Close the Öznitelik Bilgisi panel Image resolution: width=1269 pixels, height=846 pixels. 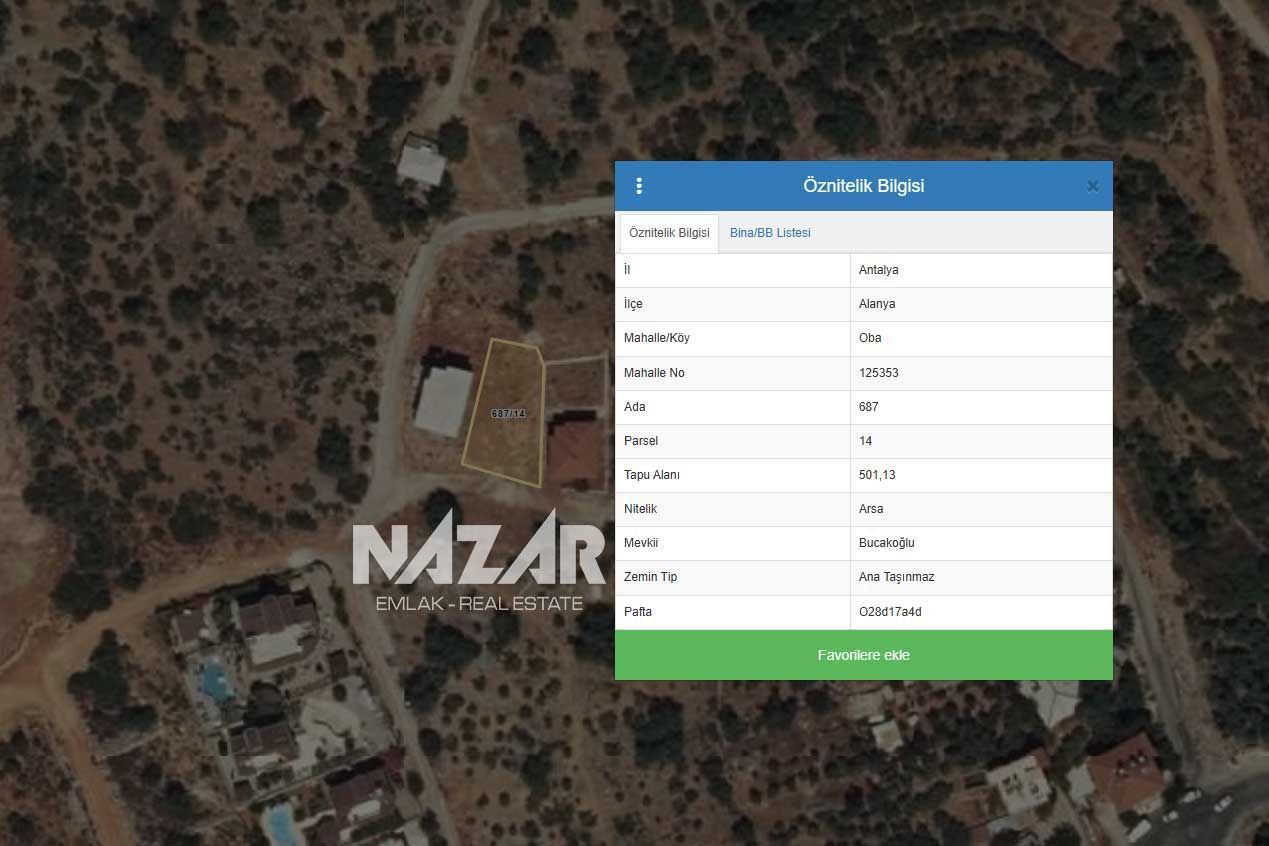[1092, 186]
